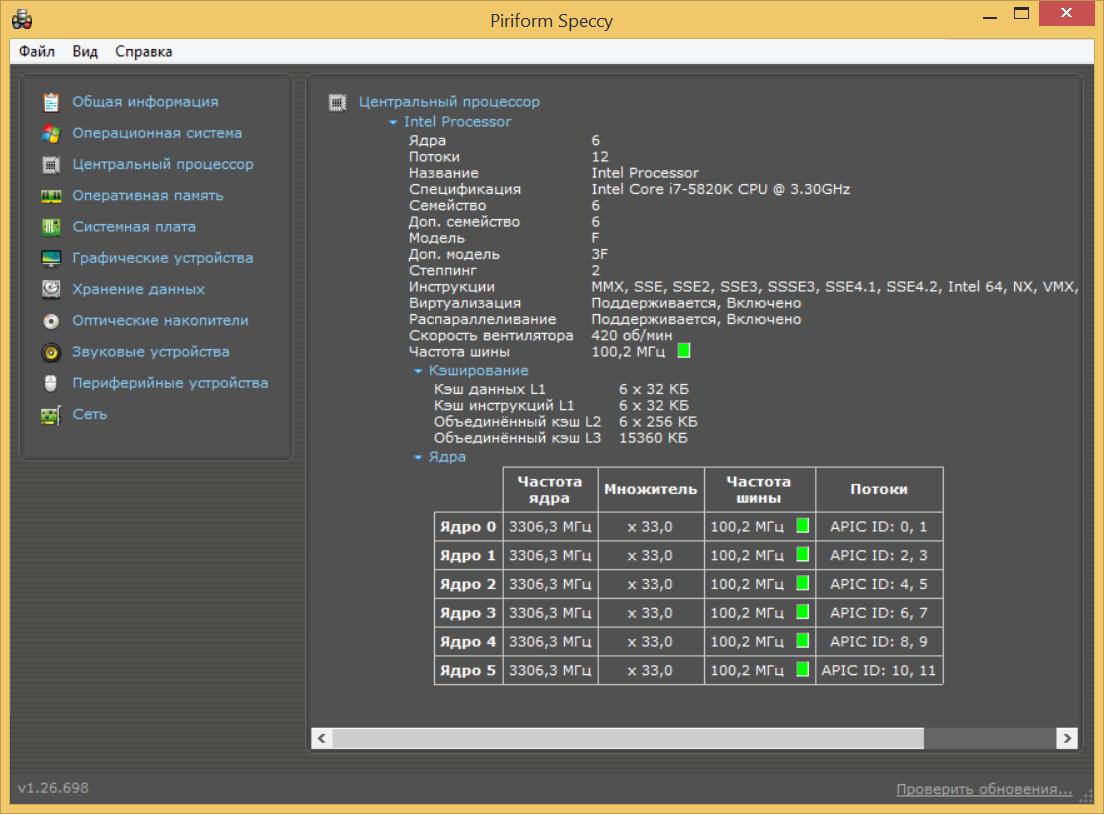Open the Файл menu
This screenshot has width=1104, height=814.
[x=37, y=51]
